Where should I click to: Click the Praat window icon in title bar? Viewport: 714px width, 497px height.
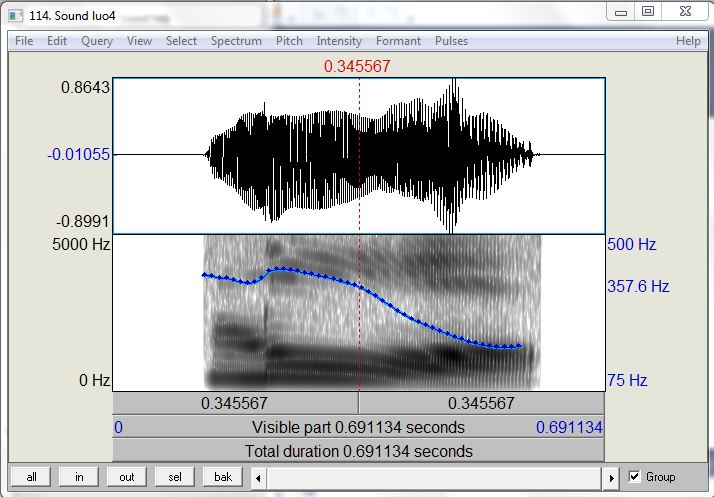(16, 16)
